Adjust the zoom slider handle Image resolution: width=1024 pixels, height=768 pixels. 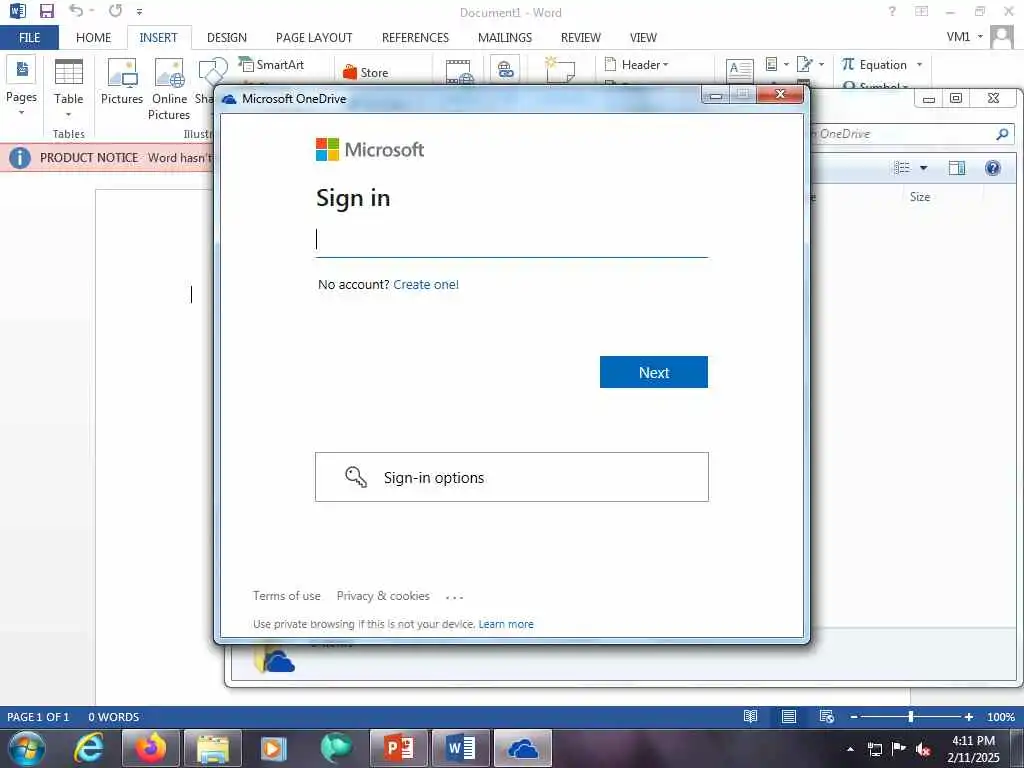(910, 716)
